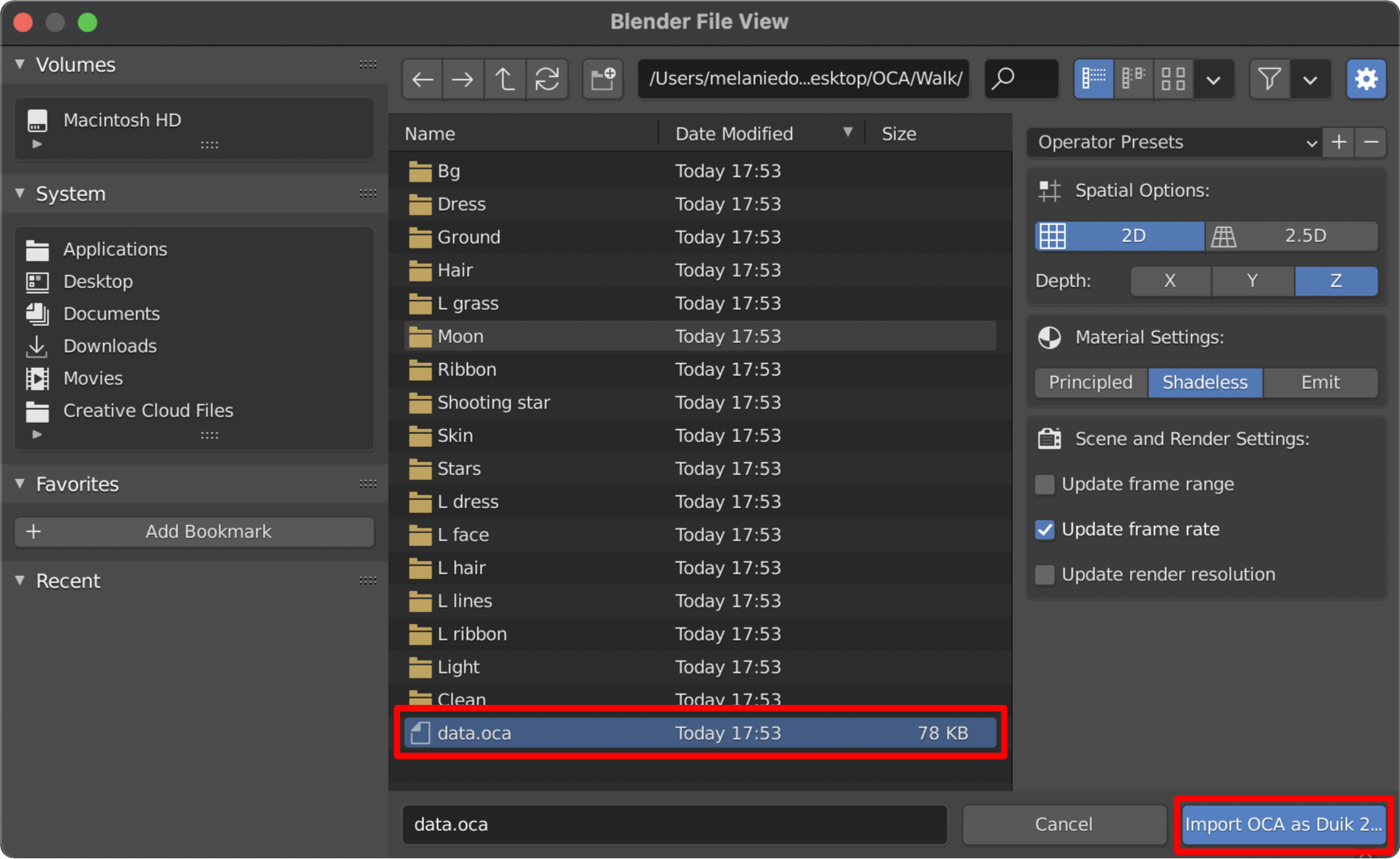Collapse the Favorites section

pyautogui.click(x=19, y=484)
